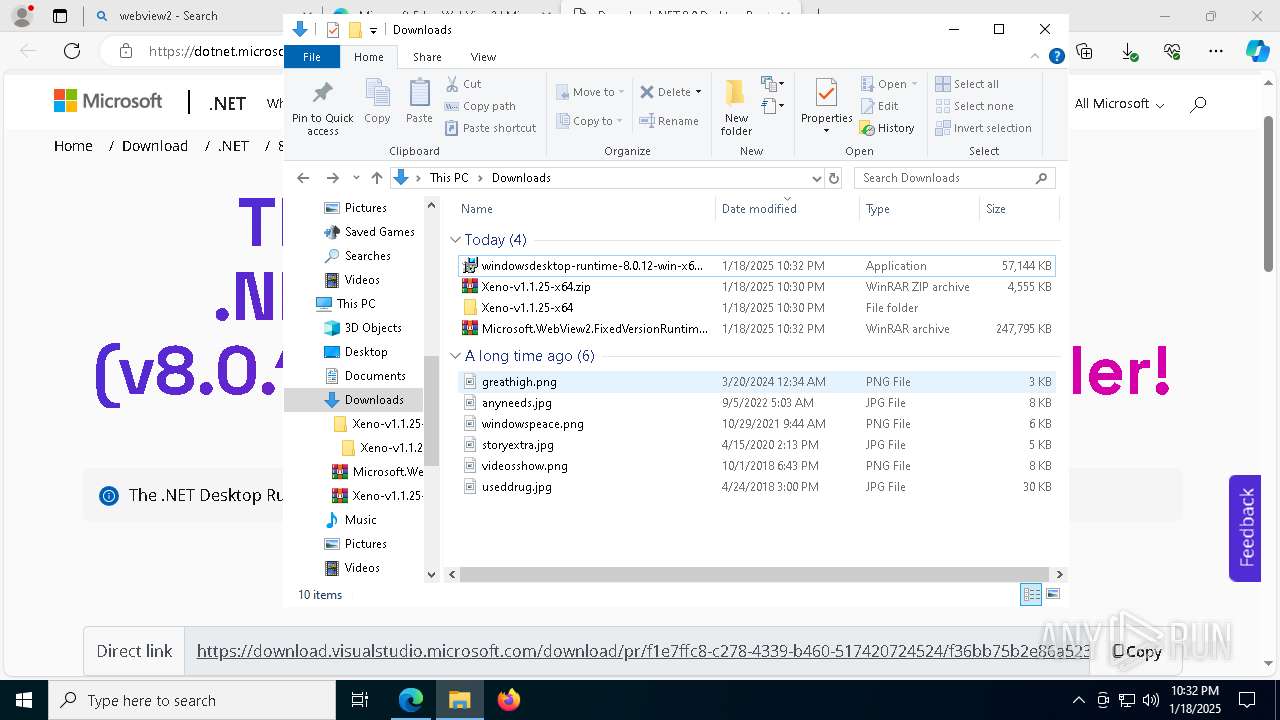This screenshot has height=720, width=1280.
Task: Open address bar history dropdown
Action: [x=816, y=178]
